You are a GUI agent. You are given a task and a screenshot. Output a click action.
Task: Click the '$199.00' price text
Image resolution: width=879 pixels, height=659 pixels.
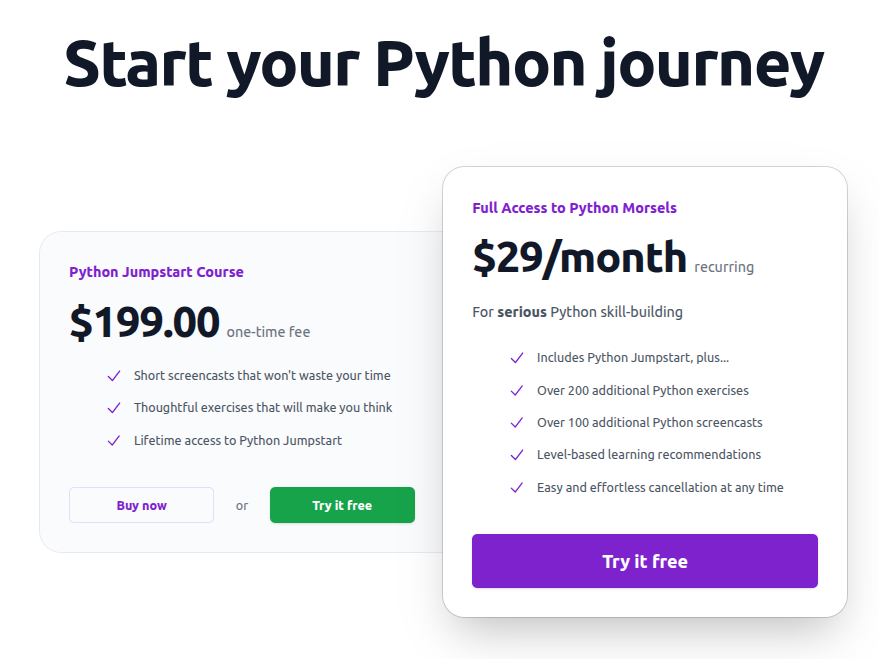pos(144,322)
